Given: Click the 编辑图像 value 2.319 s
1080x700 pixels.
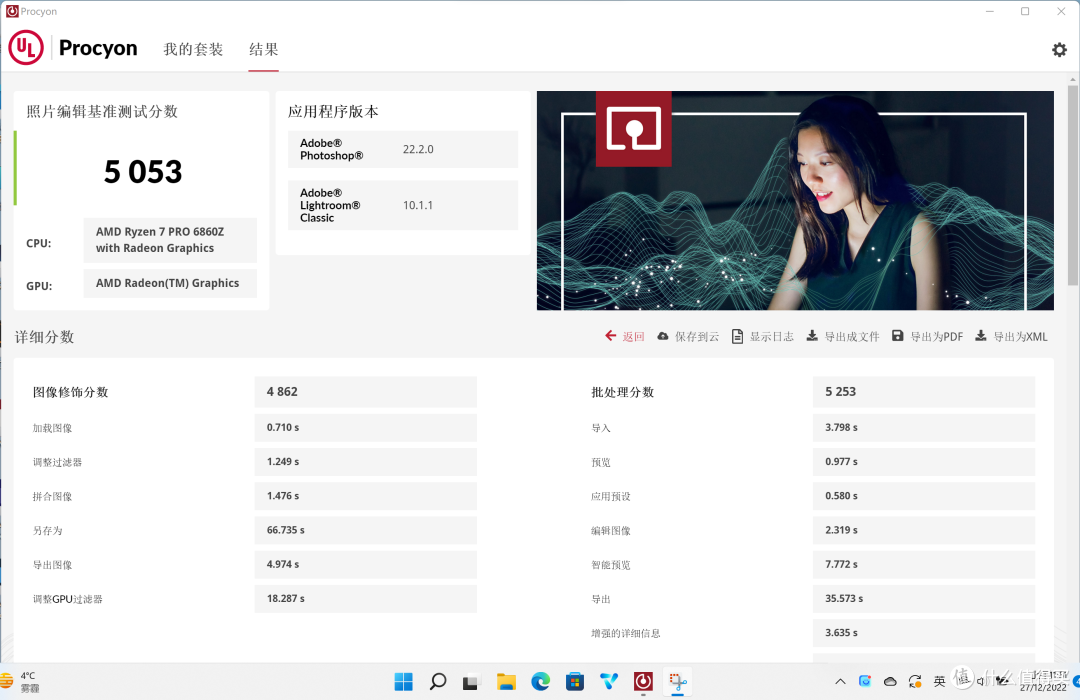Looking at the screenshot, I should point(924,530).
